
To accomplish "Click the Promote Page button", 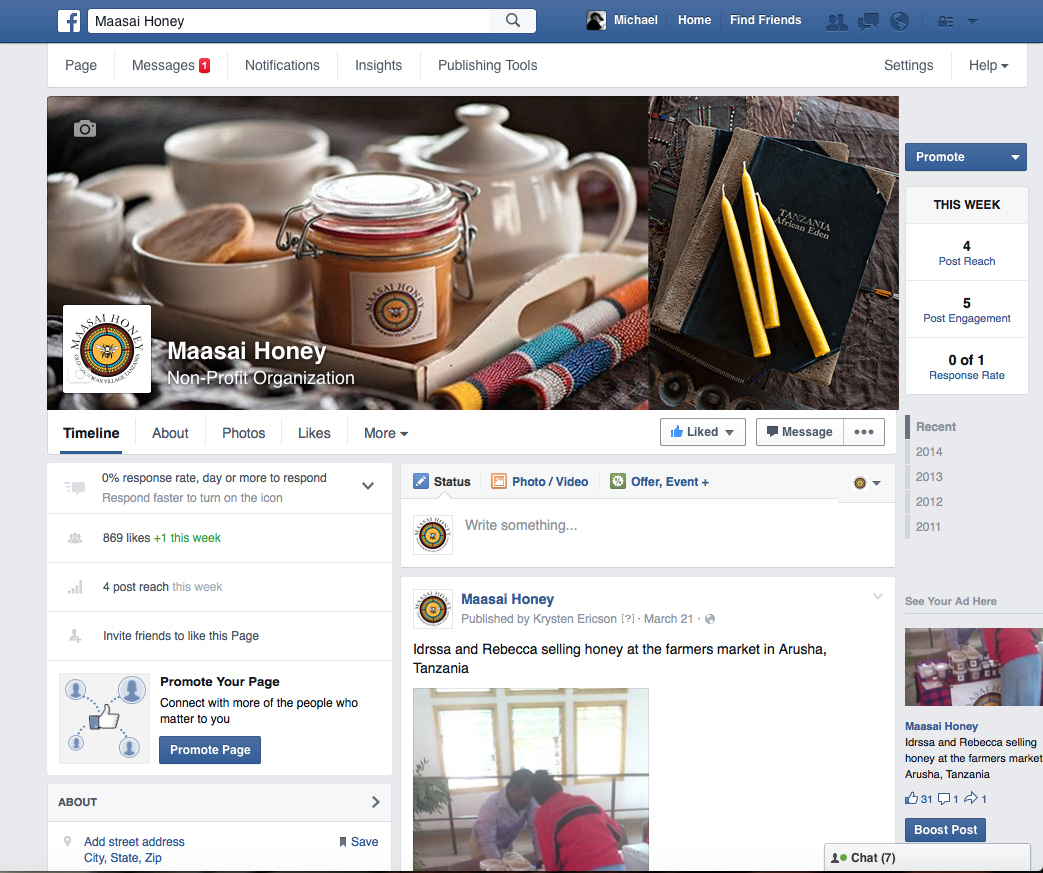I will (210, 750).
